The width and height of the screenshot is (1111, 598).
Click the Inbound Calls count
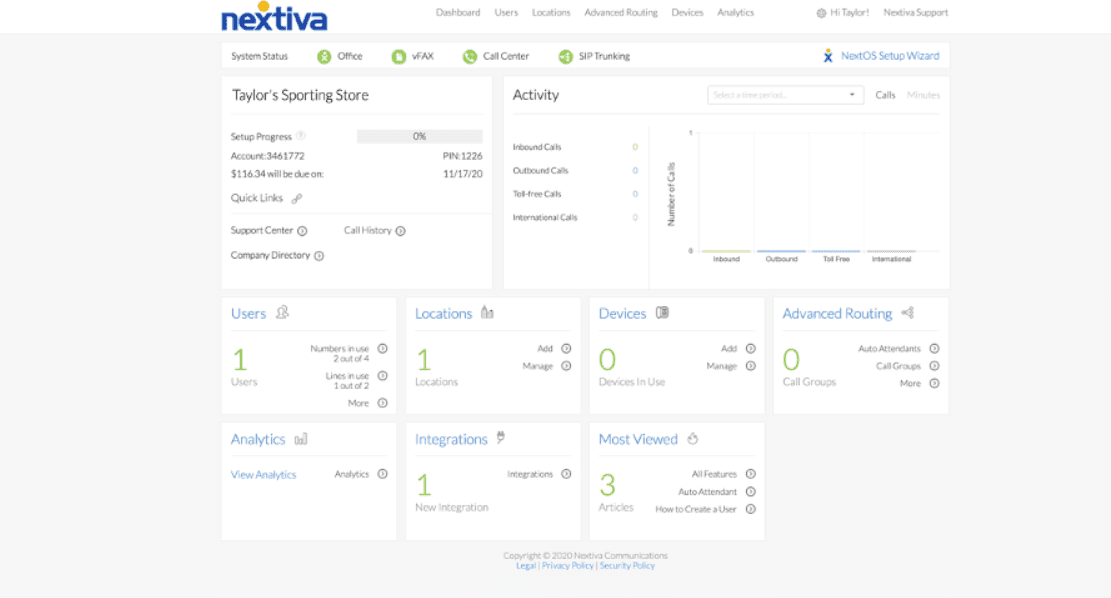pyautogui.click(x=635, y=147)
